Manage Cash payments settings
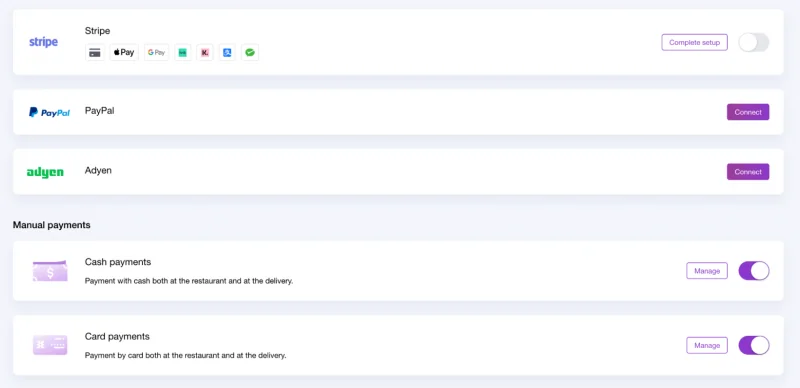 (707, 271)
